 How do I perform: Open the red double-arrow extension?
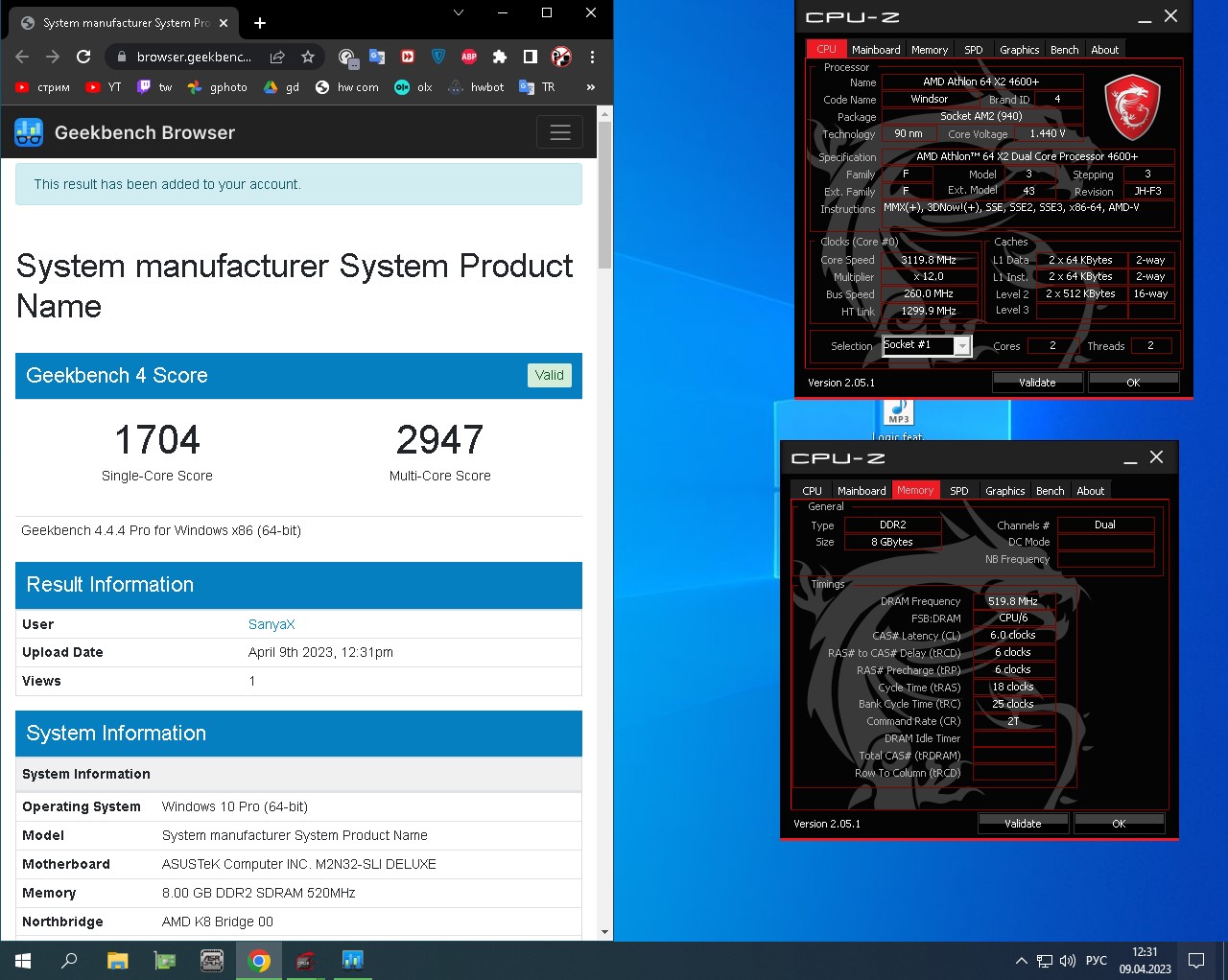coord(408,57)
